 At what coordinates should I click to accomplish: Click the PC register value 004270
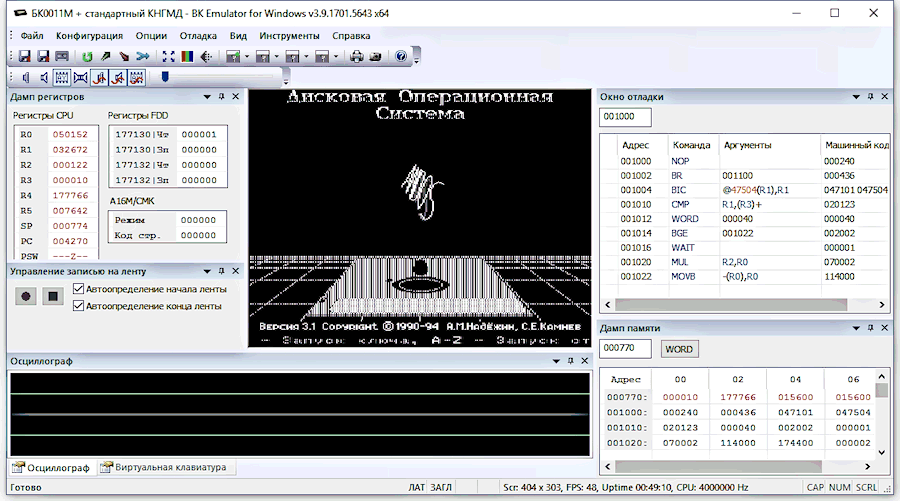point(70,242)
